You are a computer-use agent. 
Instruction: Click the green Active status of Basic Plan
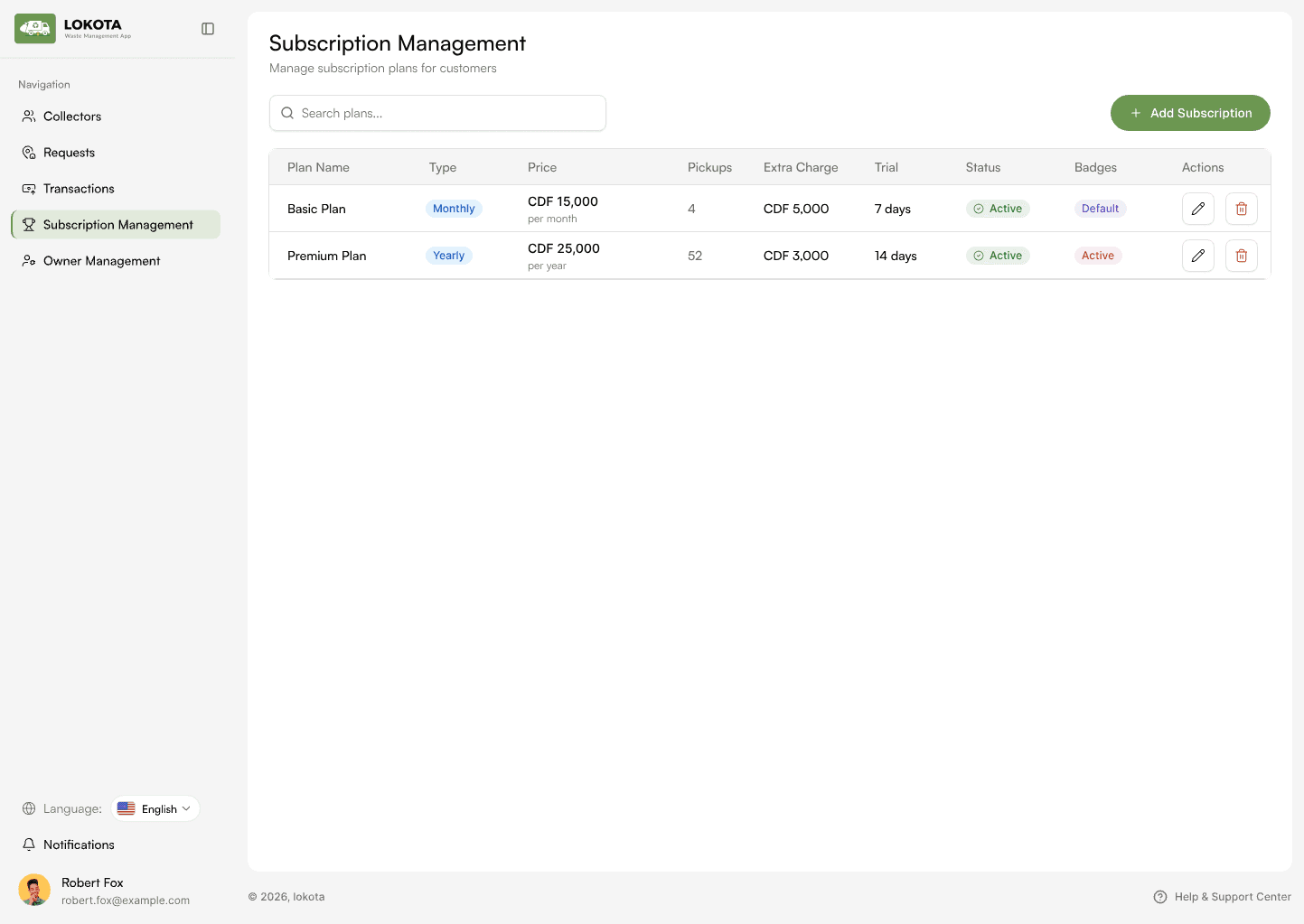coord(998,209)
